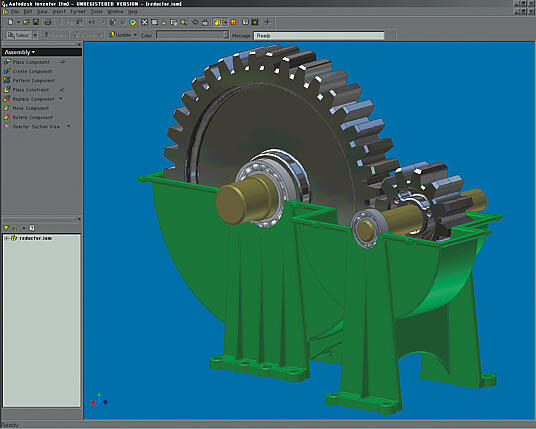Expand the Quarter Section View flyout arrow
The image size is (536, 429).
69,126
